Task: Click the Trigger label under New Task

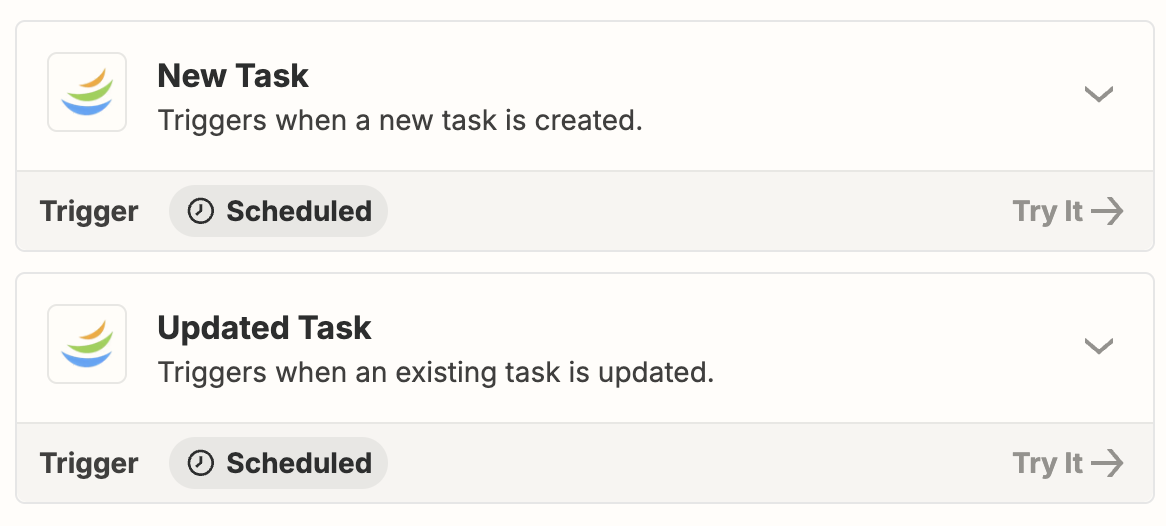Action: (89, 212)
